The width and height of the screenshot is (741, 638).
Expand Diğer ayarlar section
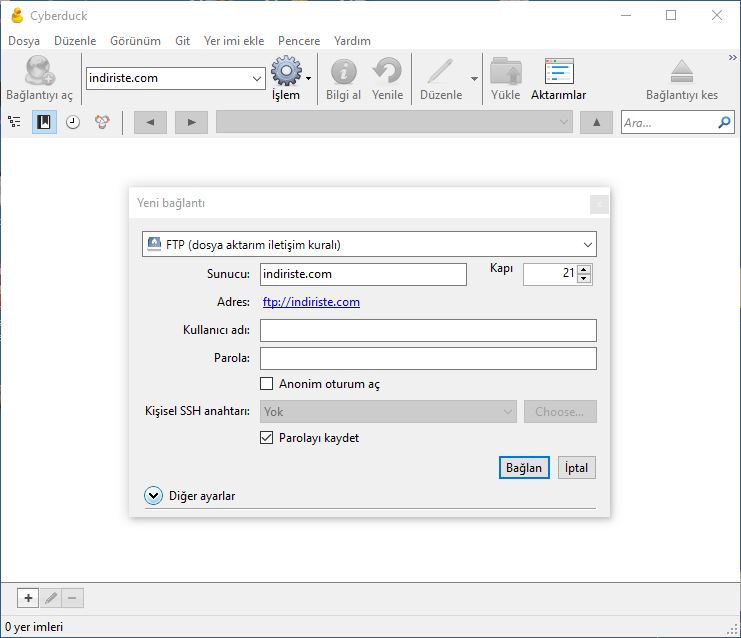coord(154,496)
